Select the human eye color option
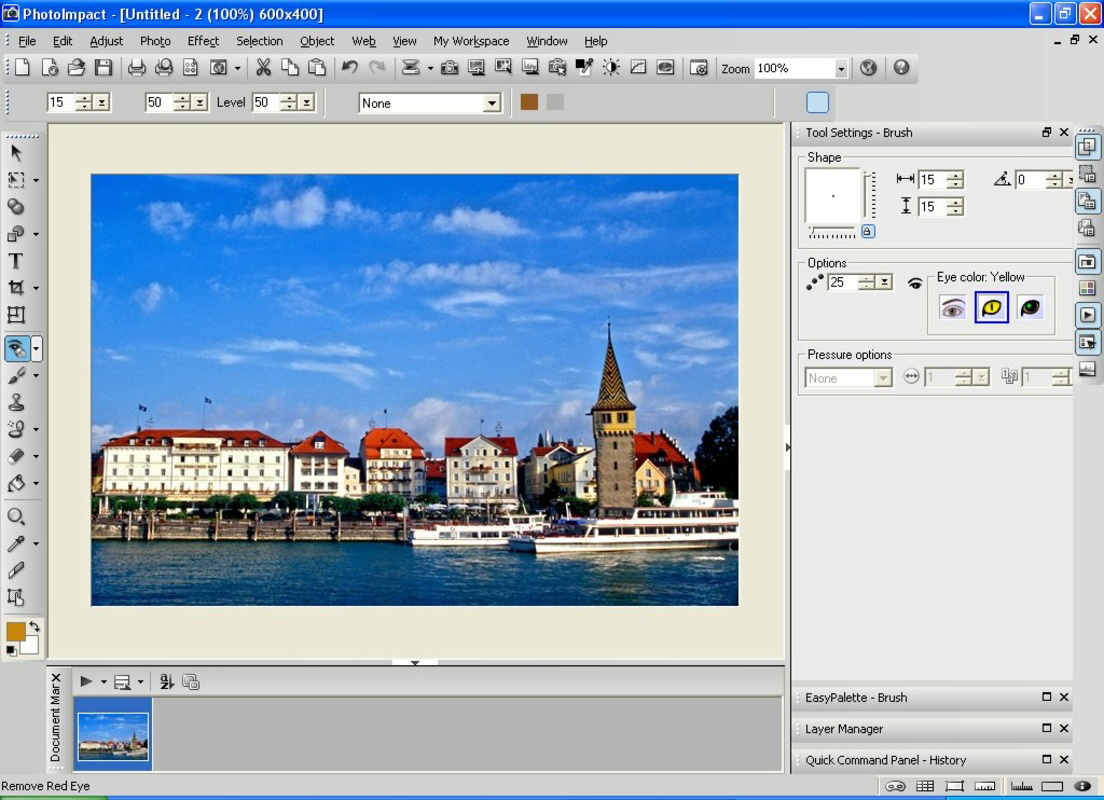Viewport: 1104px width, 800px height. click(x=953, y=308)
